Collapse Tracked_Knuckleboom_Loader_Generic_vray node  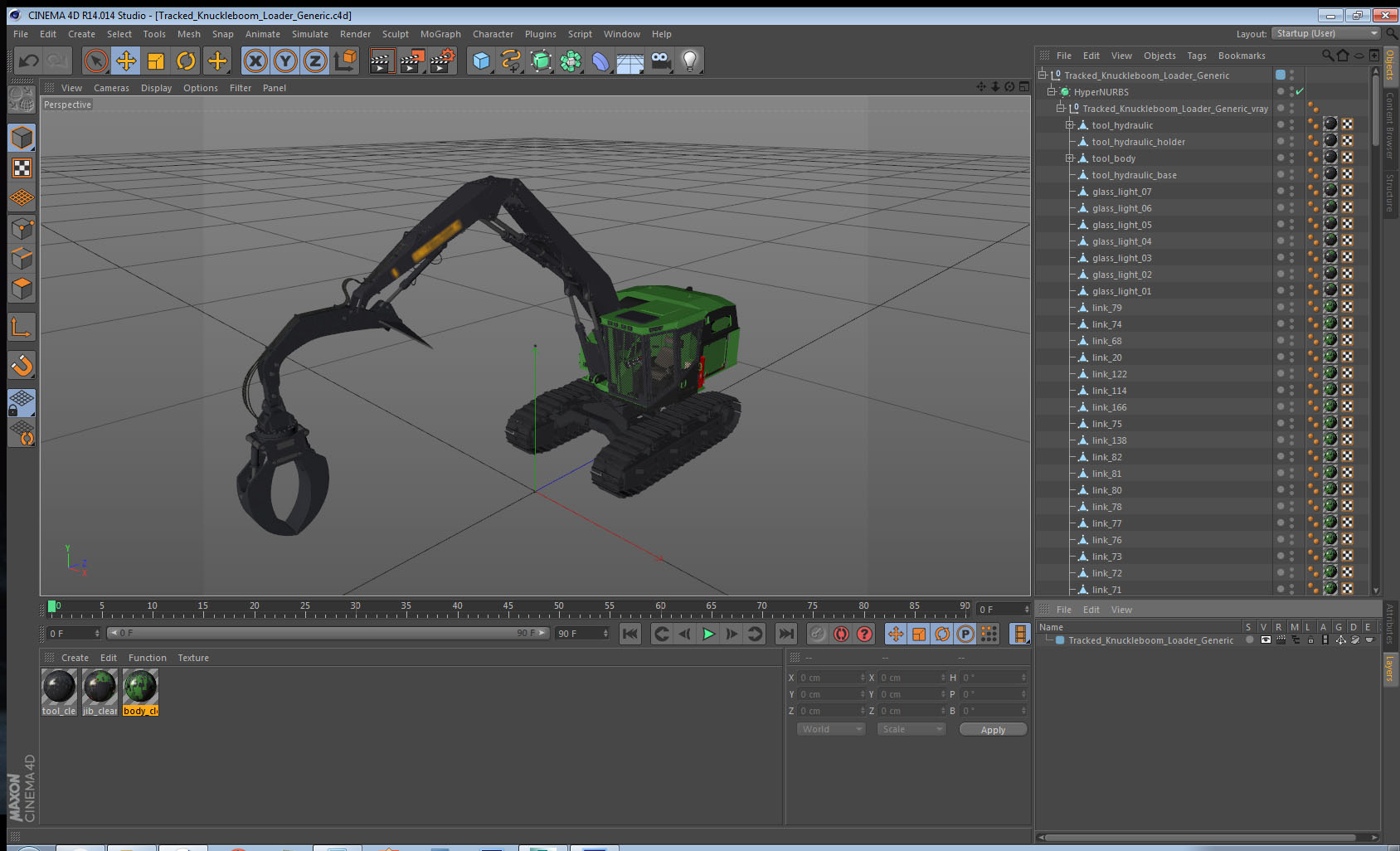click(1061, 109)
